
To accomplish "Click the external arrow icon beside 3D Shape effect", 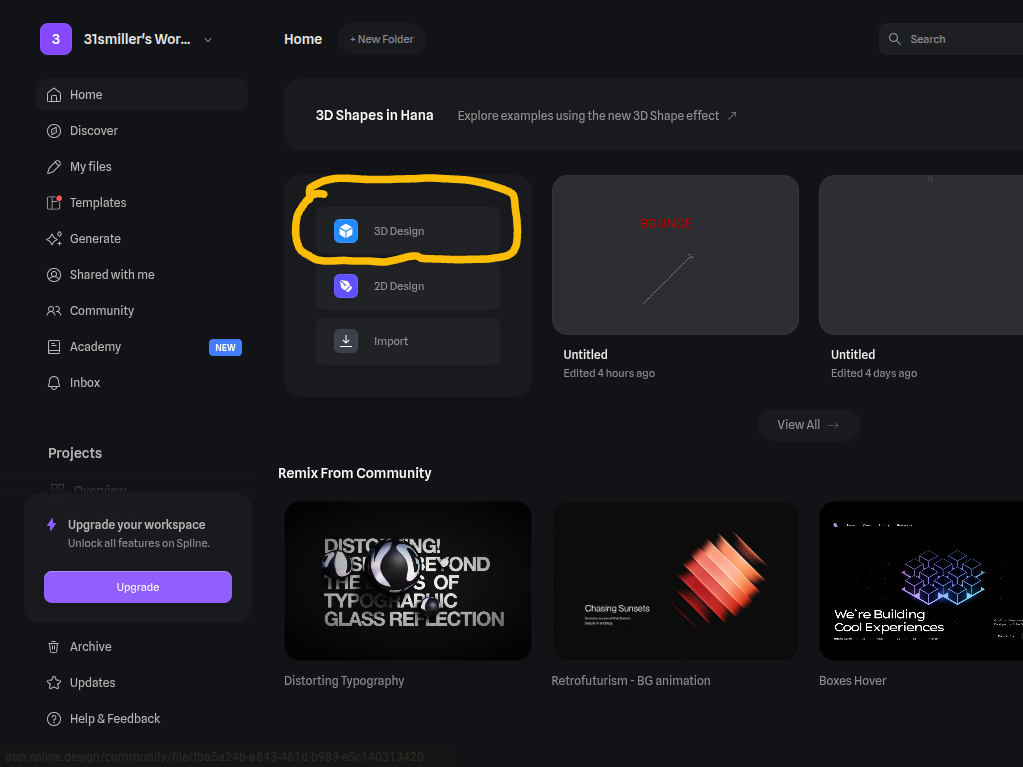I will (732, 115).
